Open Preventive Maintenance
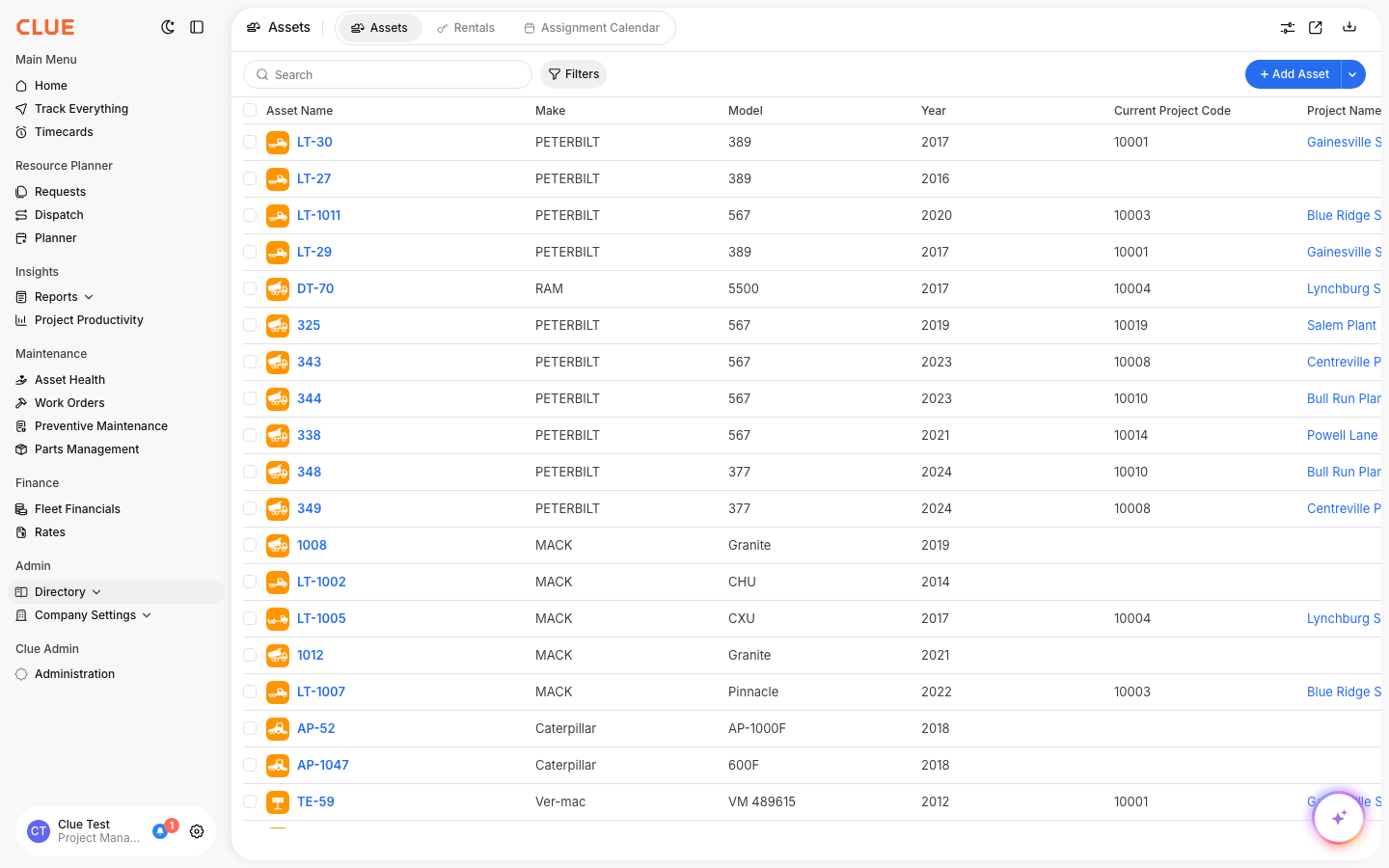Screen dimensions: 1389x868 (101, 426)
